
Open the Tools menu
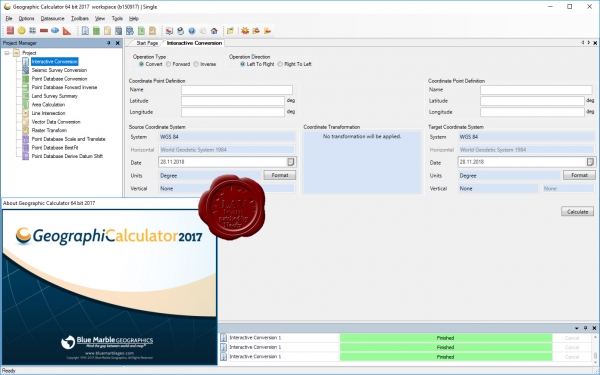tap(117, 18)
